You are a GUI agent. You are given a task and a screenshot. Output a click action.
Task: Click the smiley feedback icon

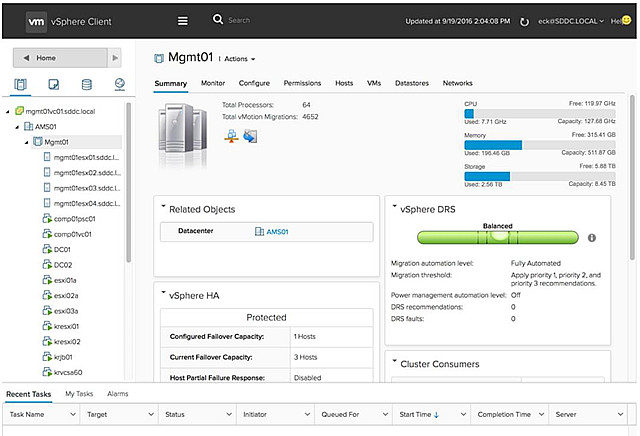click(627, 20)
